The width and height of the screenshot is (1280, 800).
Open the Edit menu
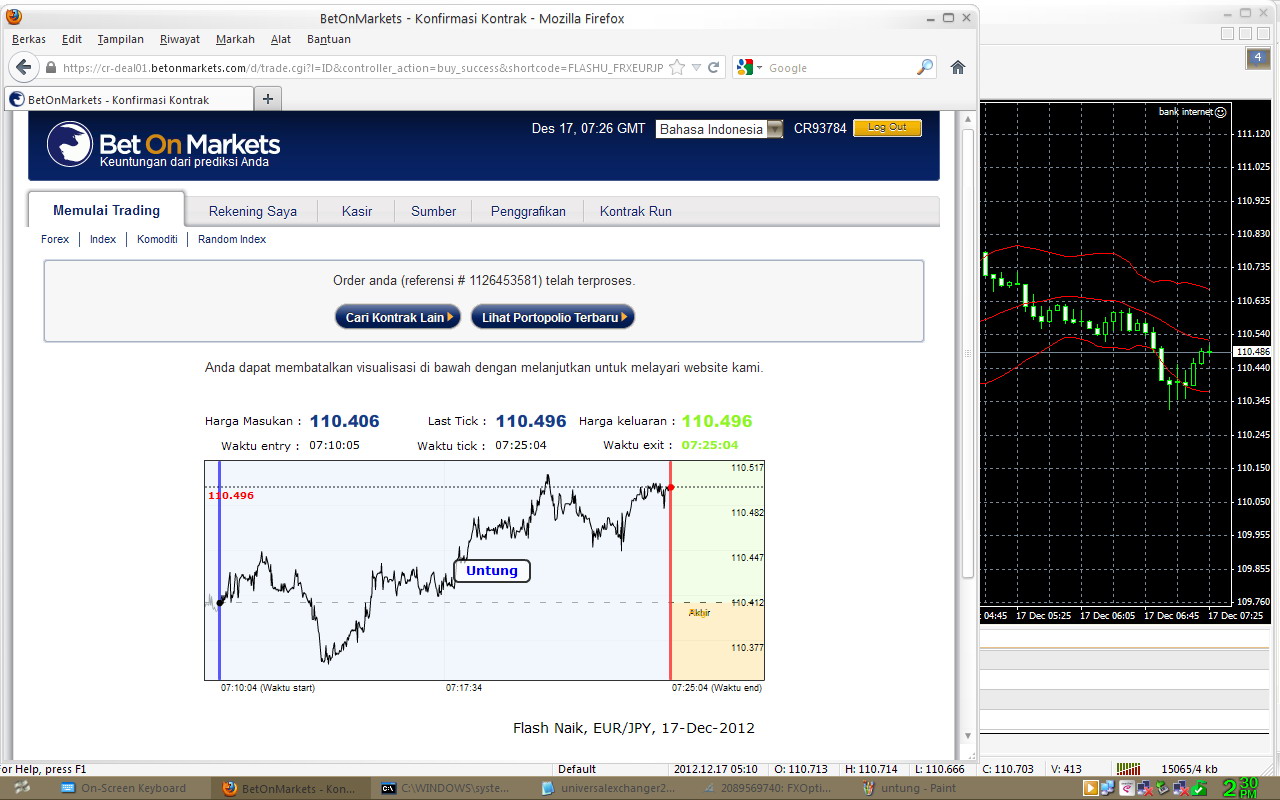72,39
